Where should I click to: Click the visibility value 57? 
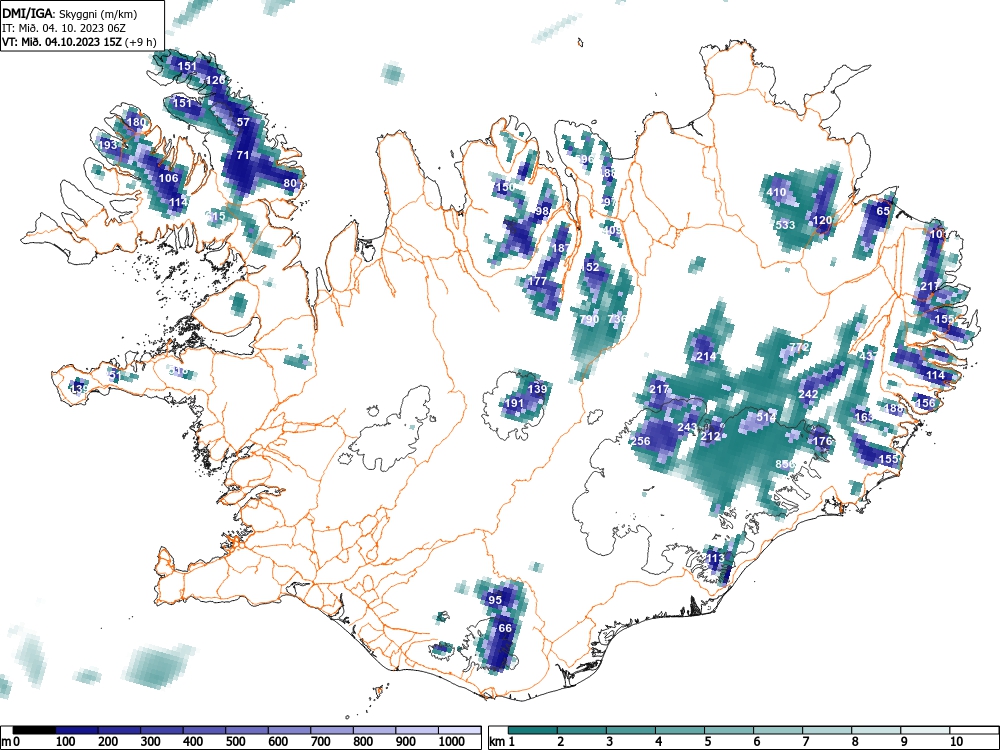pyautogui.click(x=243, y=122)
